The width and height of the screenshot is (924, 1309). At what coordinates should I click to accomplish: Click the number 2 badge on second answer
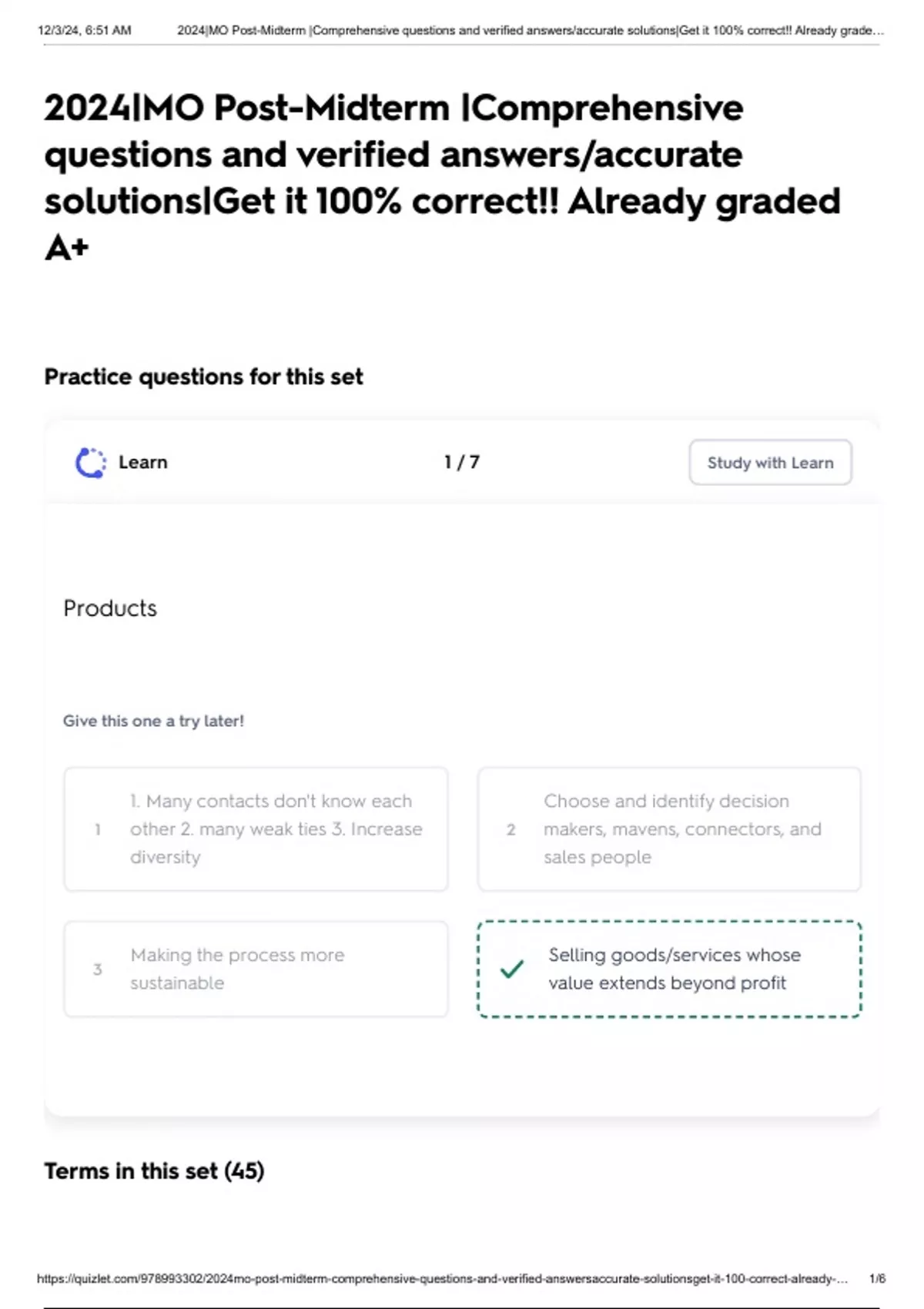click(x=511, y=829)
